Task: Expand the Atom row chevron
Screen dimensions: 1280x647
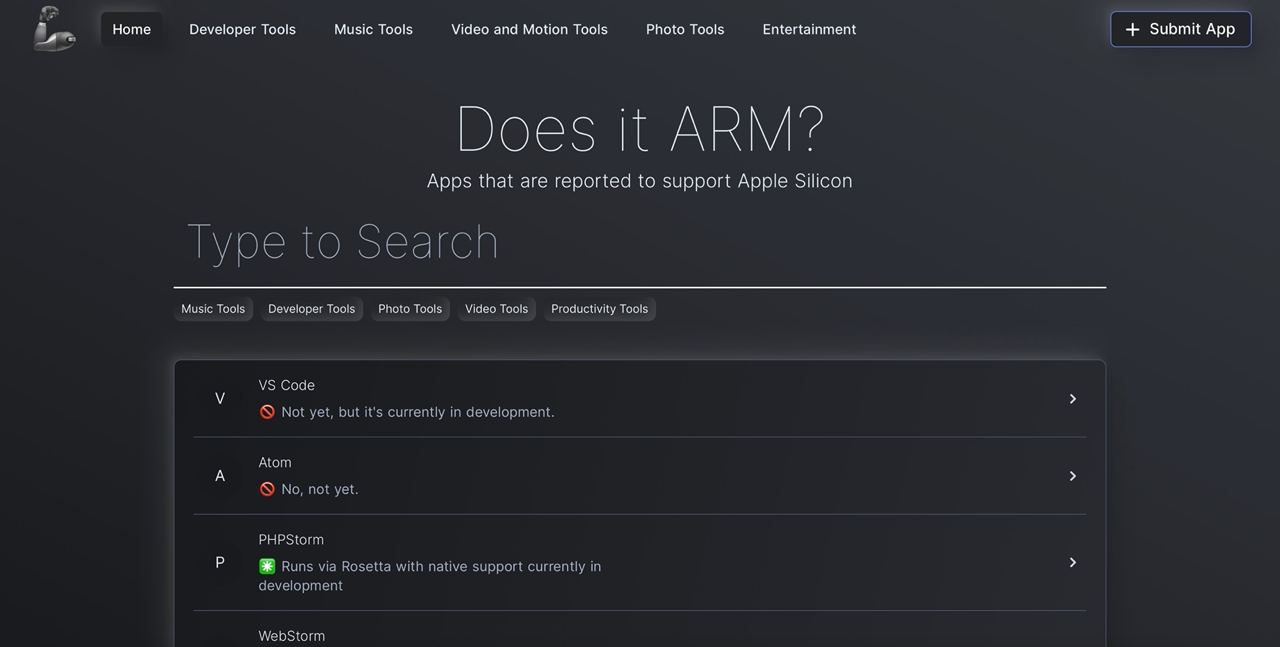Action: [1072, 476]
